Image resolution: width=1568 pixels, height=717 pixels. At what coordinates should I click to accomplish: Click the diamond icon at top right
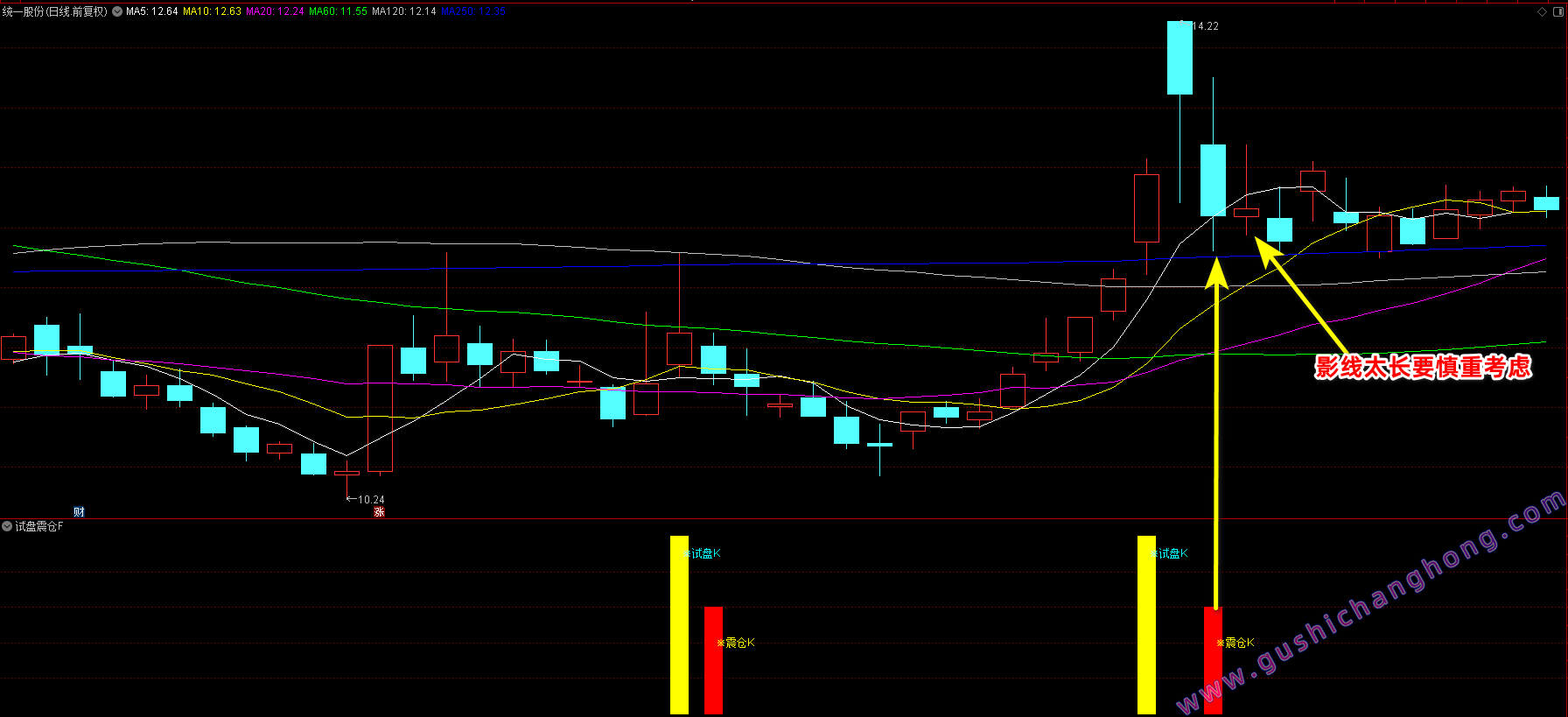tap(1542, 11)
